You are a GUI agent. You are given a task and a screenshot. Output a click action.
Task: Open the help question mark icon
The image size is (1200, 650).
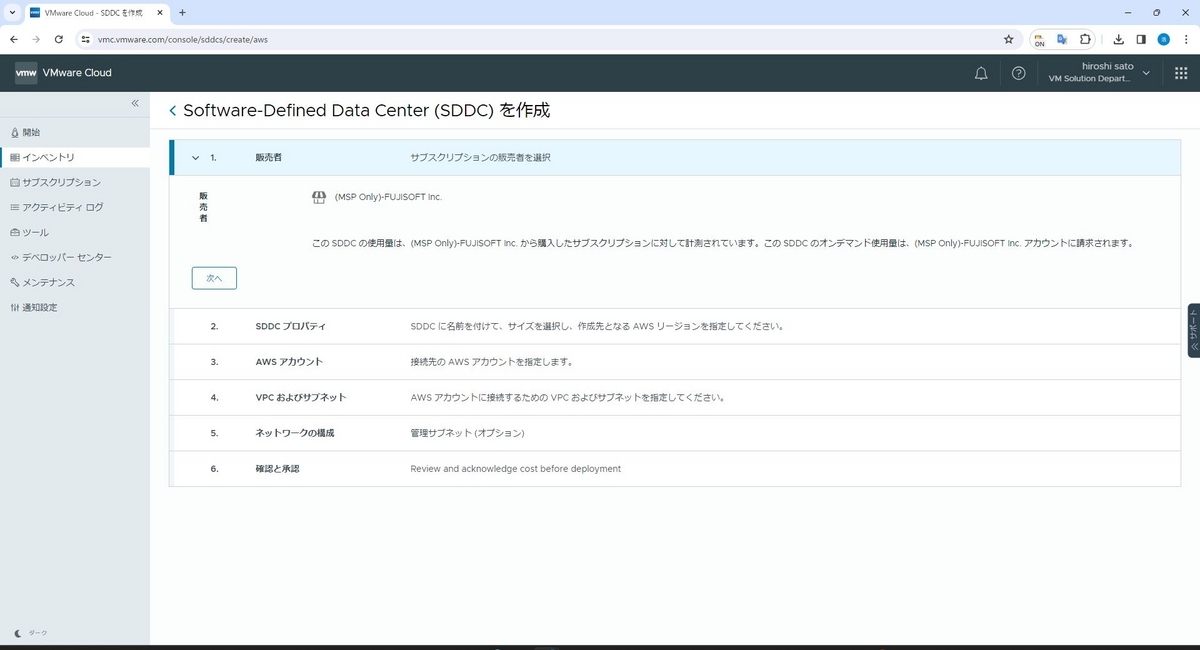coord(1018,73)
